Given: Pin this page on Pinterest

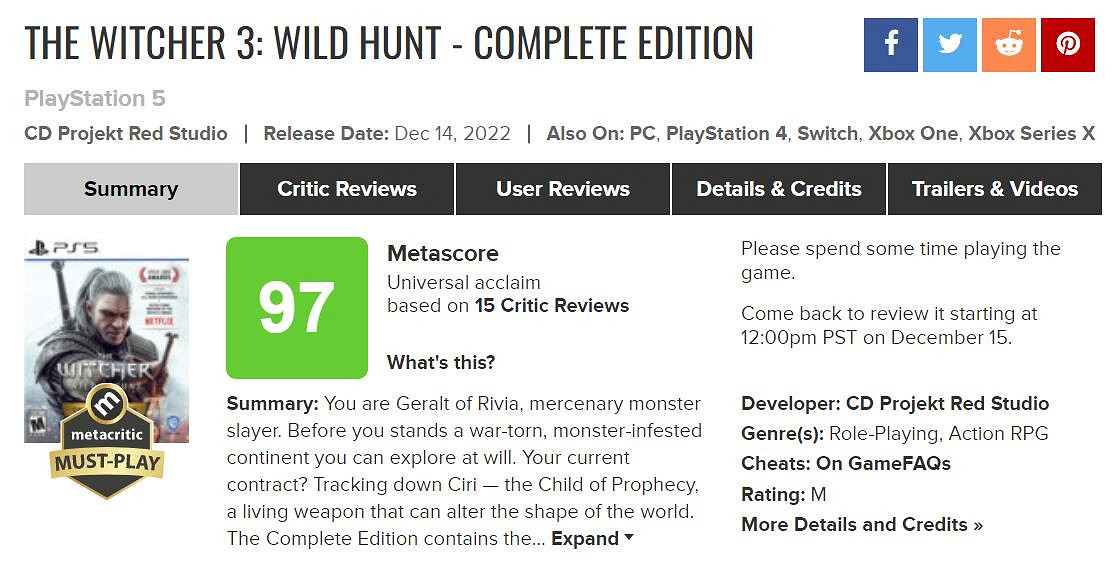Looking at the screenshot, I should [1068, 45].
